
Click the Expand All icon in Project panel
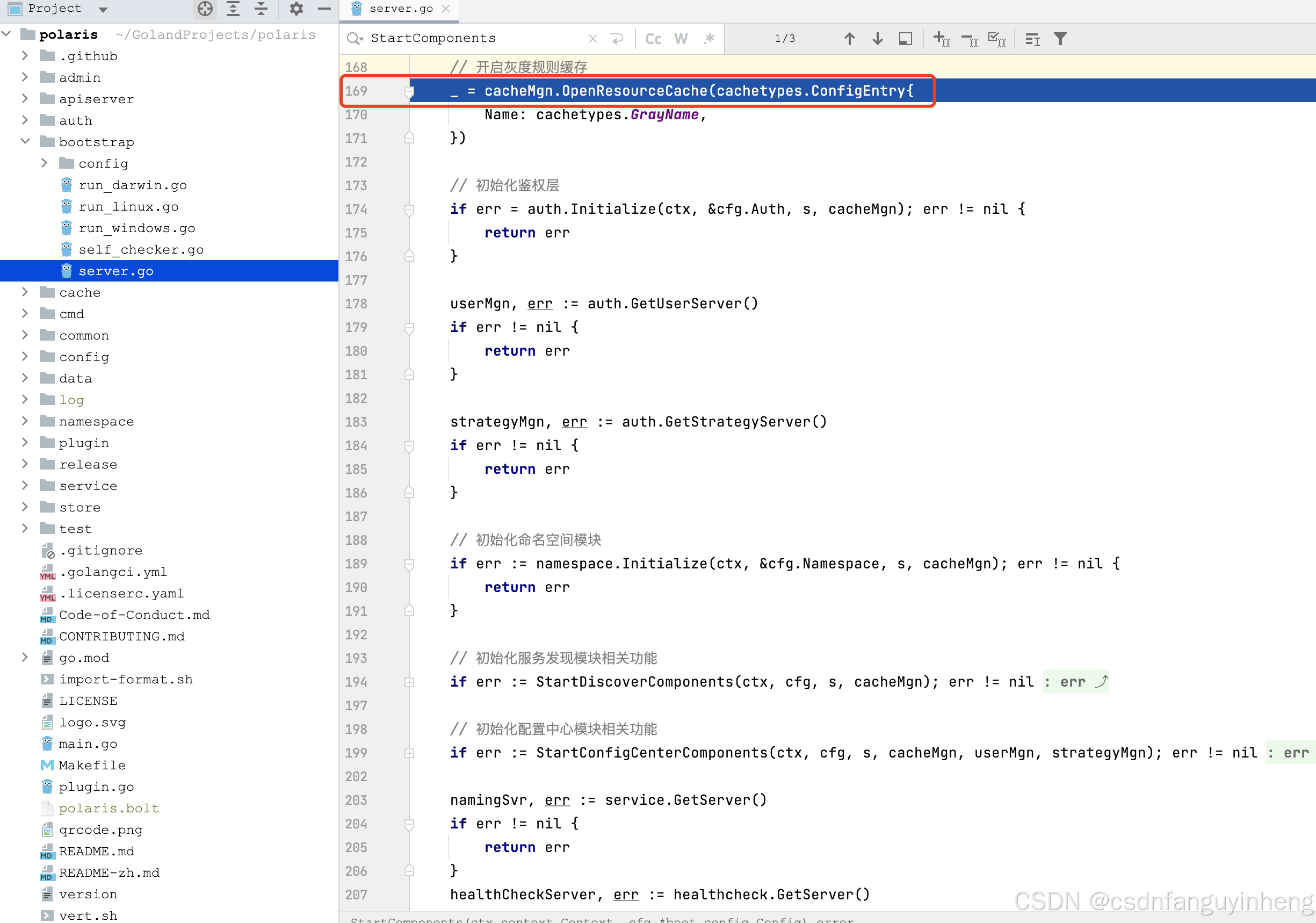[233, 9]
